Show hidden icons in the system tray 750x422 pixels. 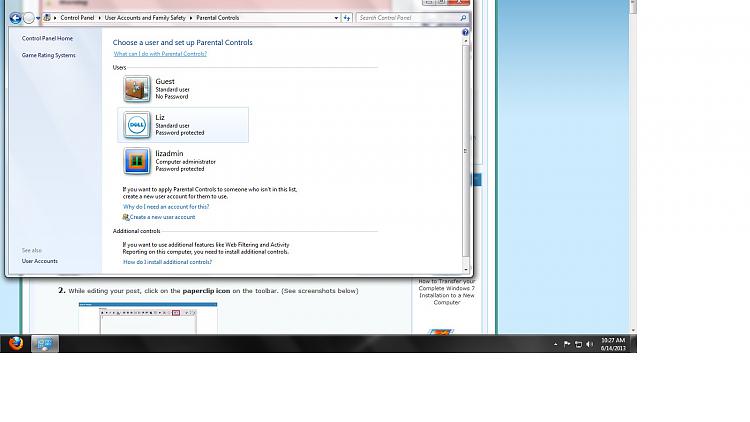click(555, 344)
